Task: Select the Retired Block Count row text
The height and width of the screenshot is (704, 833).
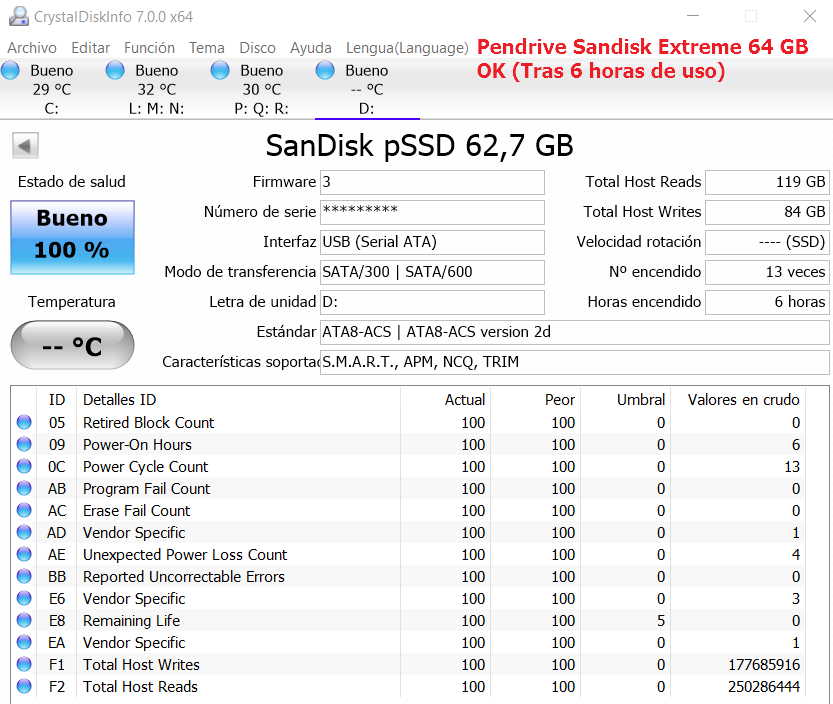Action: [149, 423]
